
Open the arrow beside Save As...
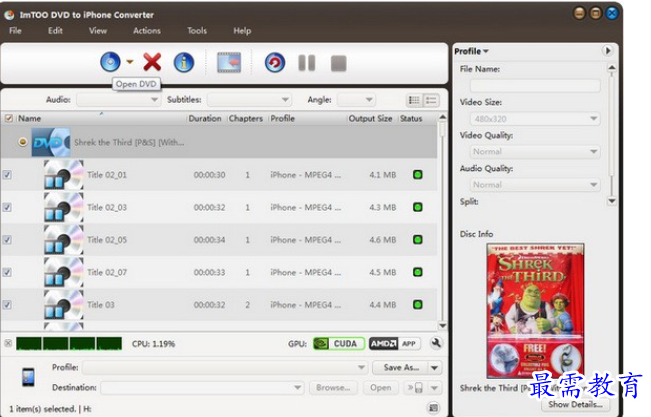pyautogui.click(x=435, y=368)
